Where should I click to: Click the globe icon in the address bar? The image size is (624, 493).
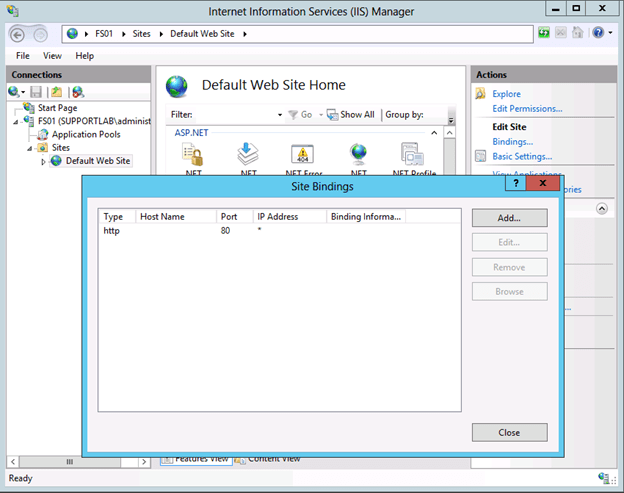coord(72,33)
